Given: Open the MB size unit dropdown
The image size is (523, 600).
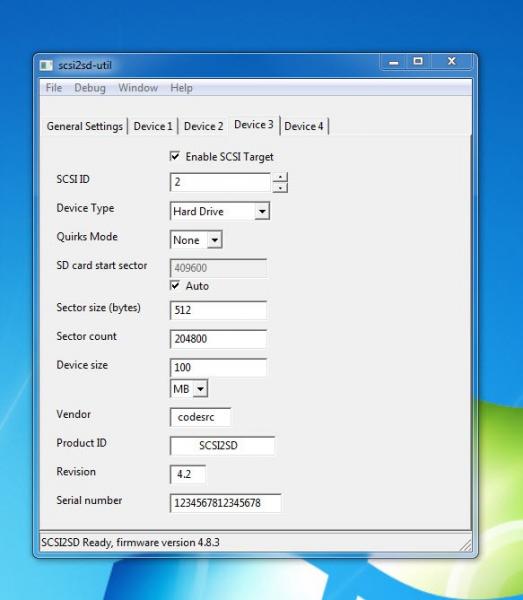Looking at the screenshot, I should click(x=189, y=389).
